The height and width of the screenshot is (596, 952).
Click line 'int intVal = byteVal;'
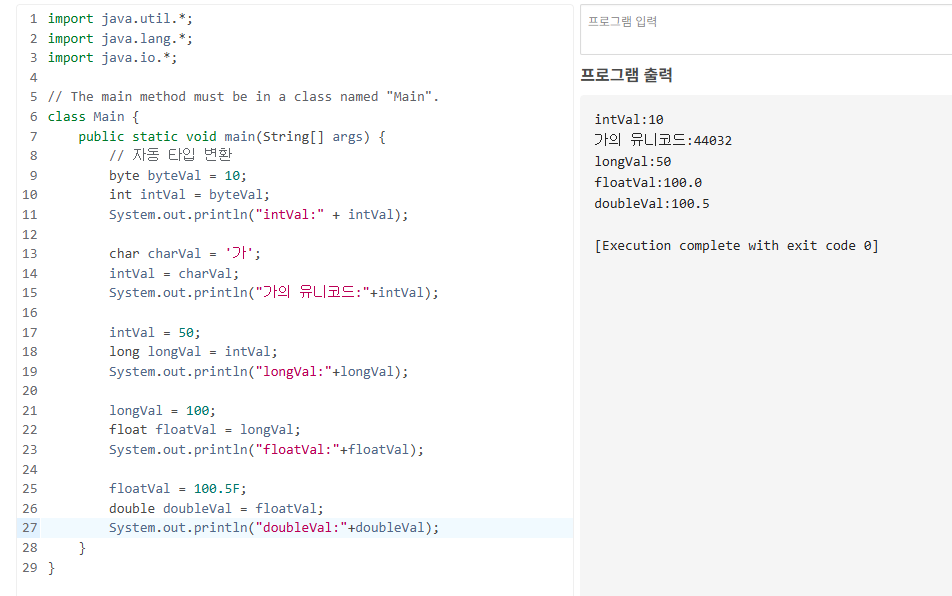189,195
